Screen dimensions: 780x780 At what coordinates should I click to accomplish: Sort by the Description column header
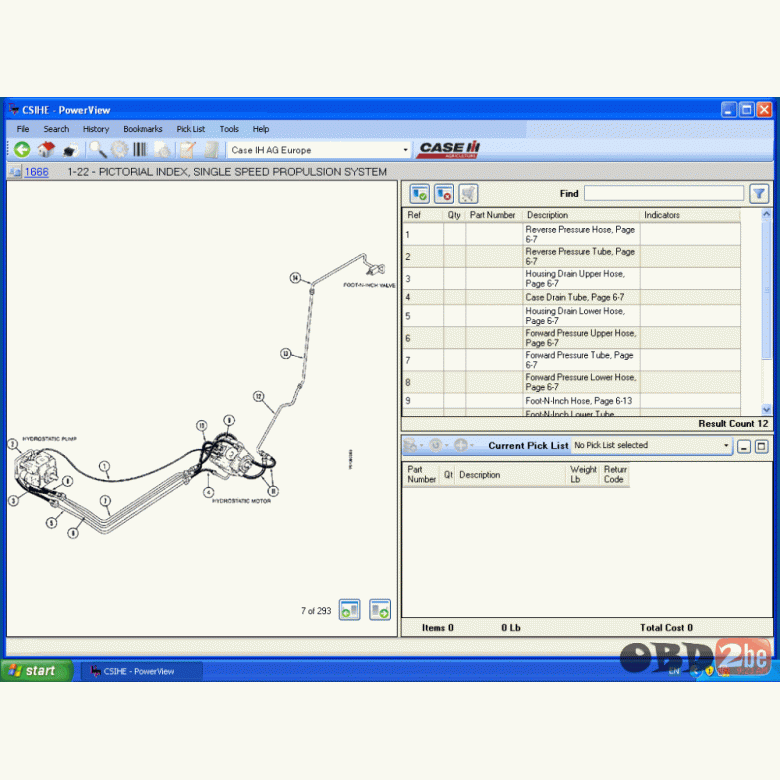tap(581, 215)
